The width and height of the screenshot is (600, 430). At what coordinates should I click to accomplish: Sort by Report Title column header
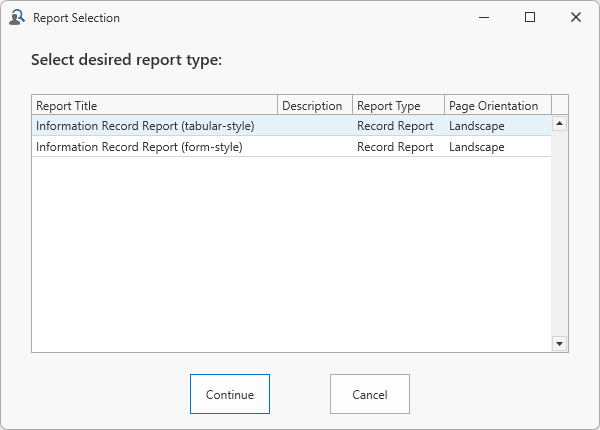154,106
